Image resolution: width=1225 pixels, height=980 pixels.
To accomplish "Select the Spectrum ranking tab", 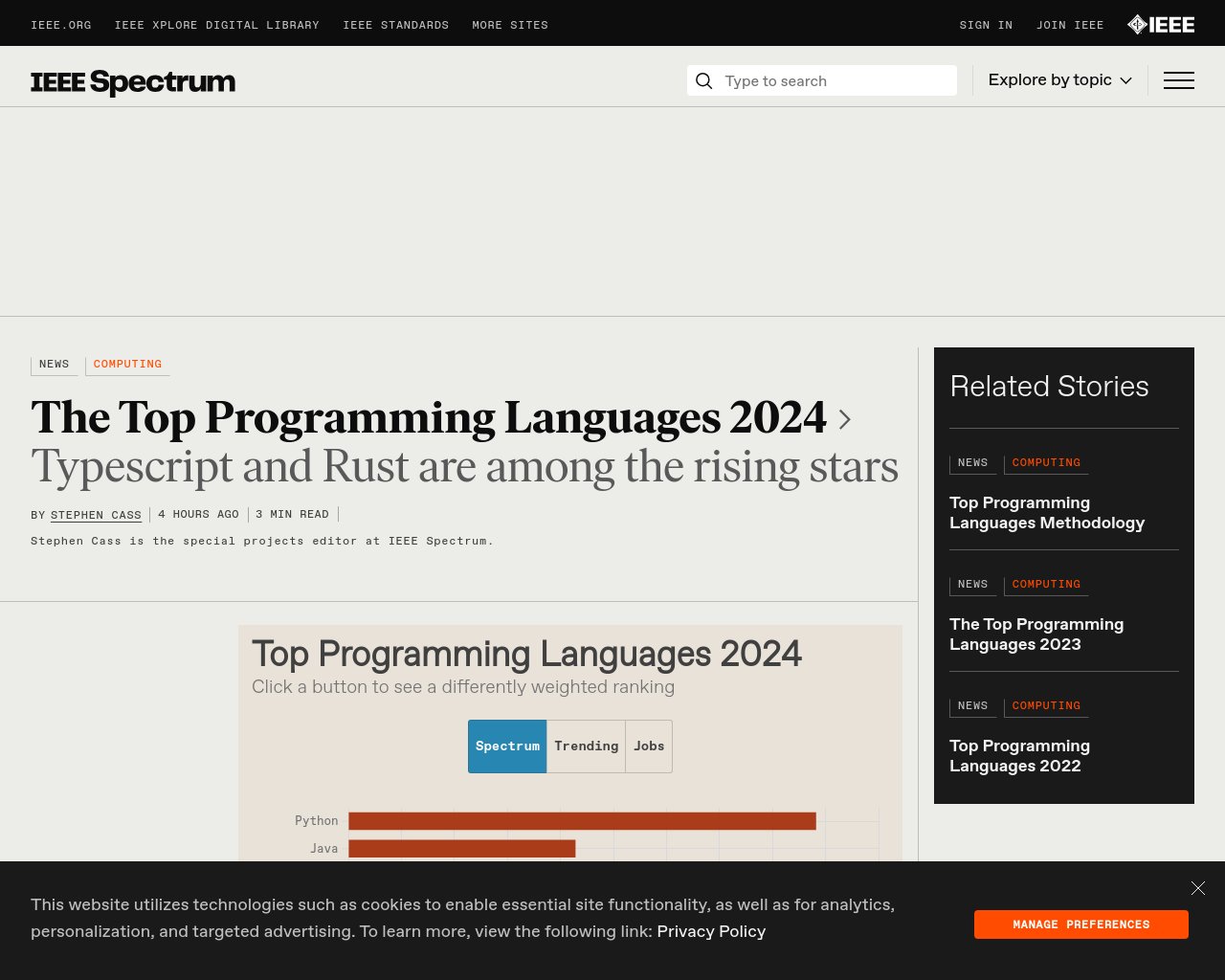I will click(x=507, y=746).
